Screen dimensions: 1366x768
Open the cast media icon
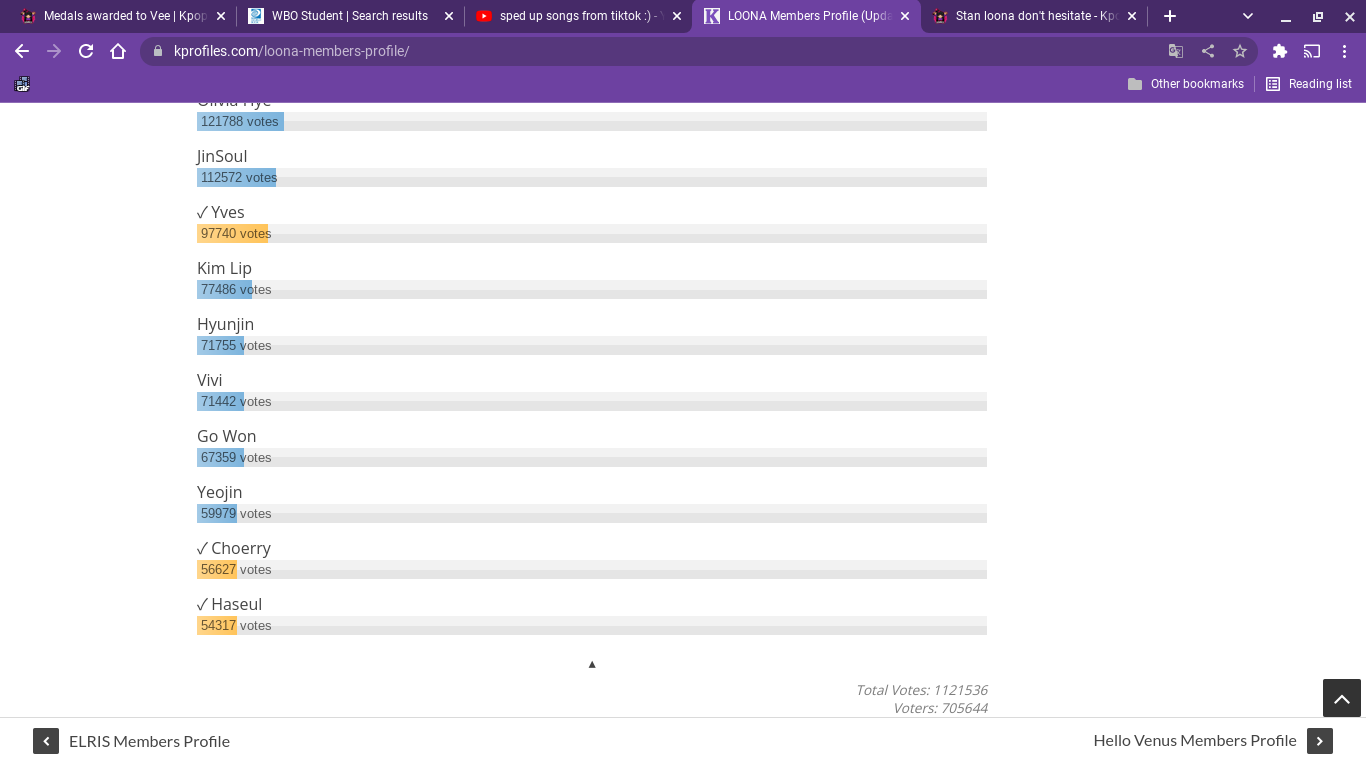click(x=1312, y=51)
